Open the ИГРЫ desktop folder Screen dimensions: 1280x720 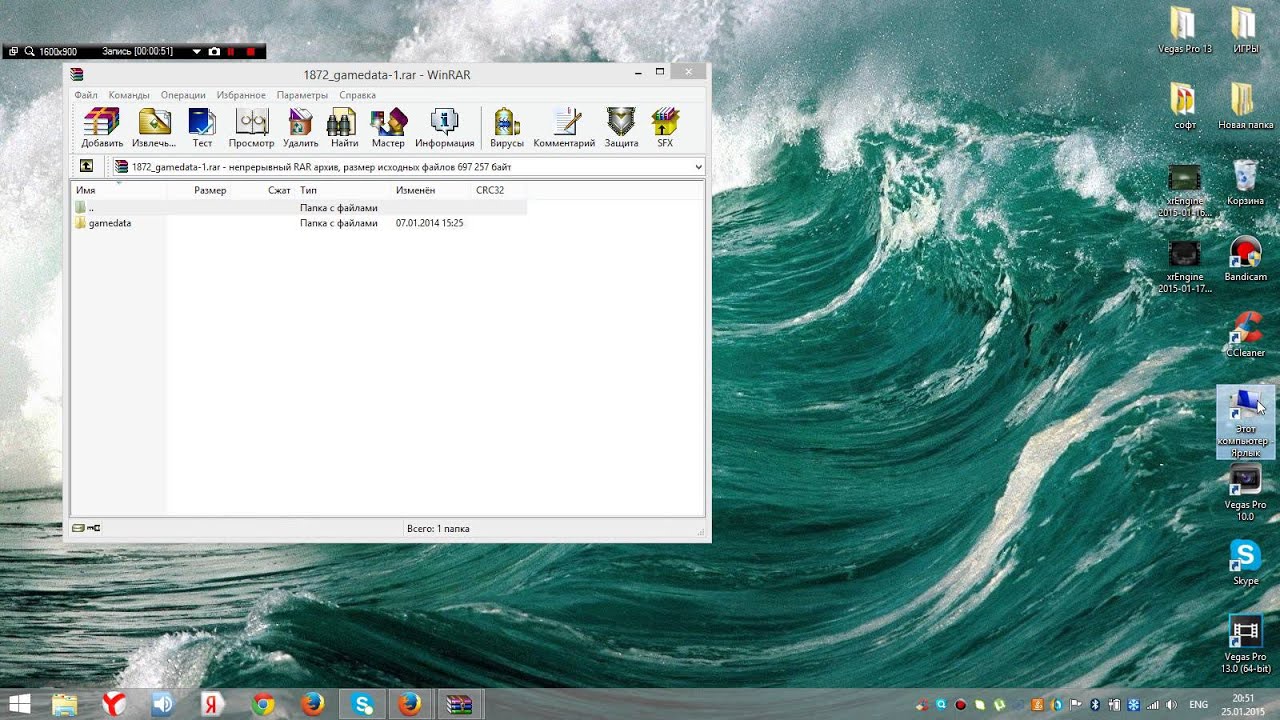pos(1245,30)
